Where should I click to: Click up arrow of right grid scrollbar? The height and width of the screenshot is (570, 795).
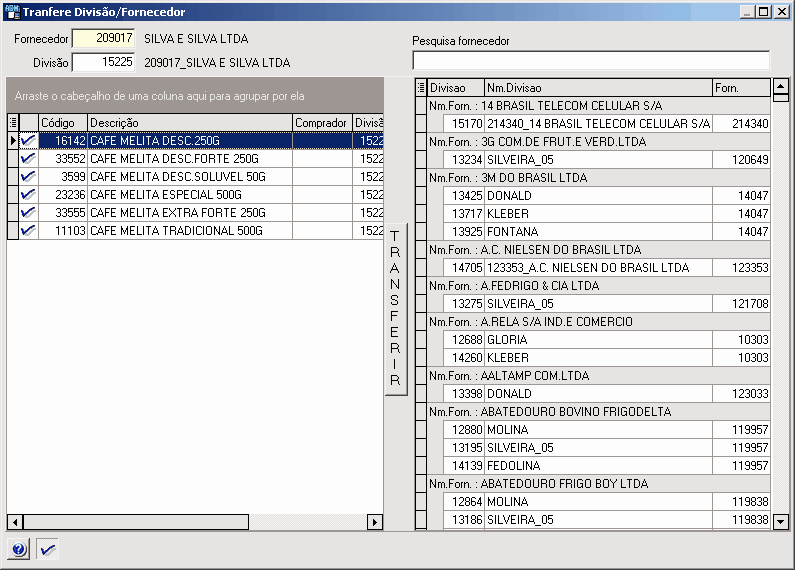coord(781,86)
